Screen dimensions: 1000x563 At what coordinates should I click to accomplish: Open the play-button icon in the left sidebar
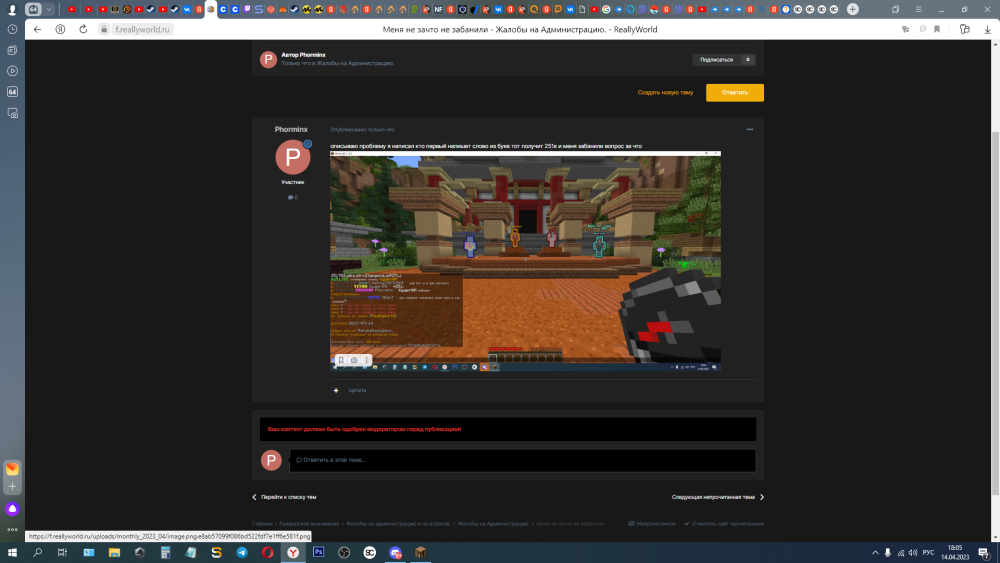[12, 71]
